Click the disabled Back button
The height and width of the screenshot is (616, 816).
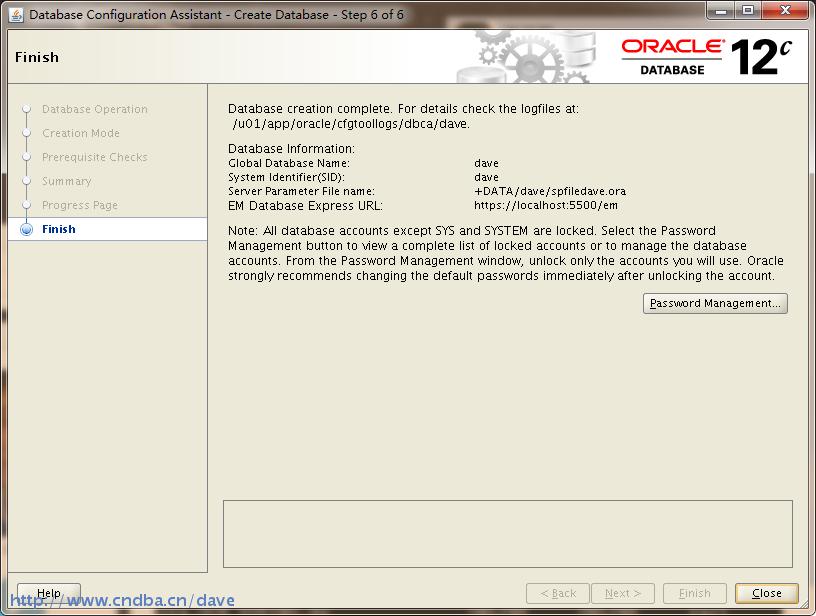[x=558, y=593]
